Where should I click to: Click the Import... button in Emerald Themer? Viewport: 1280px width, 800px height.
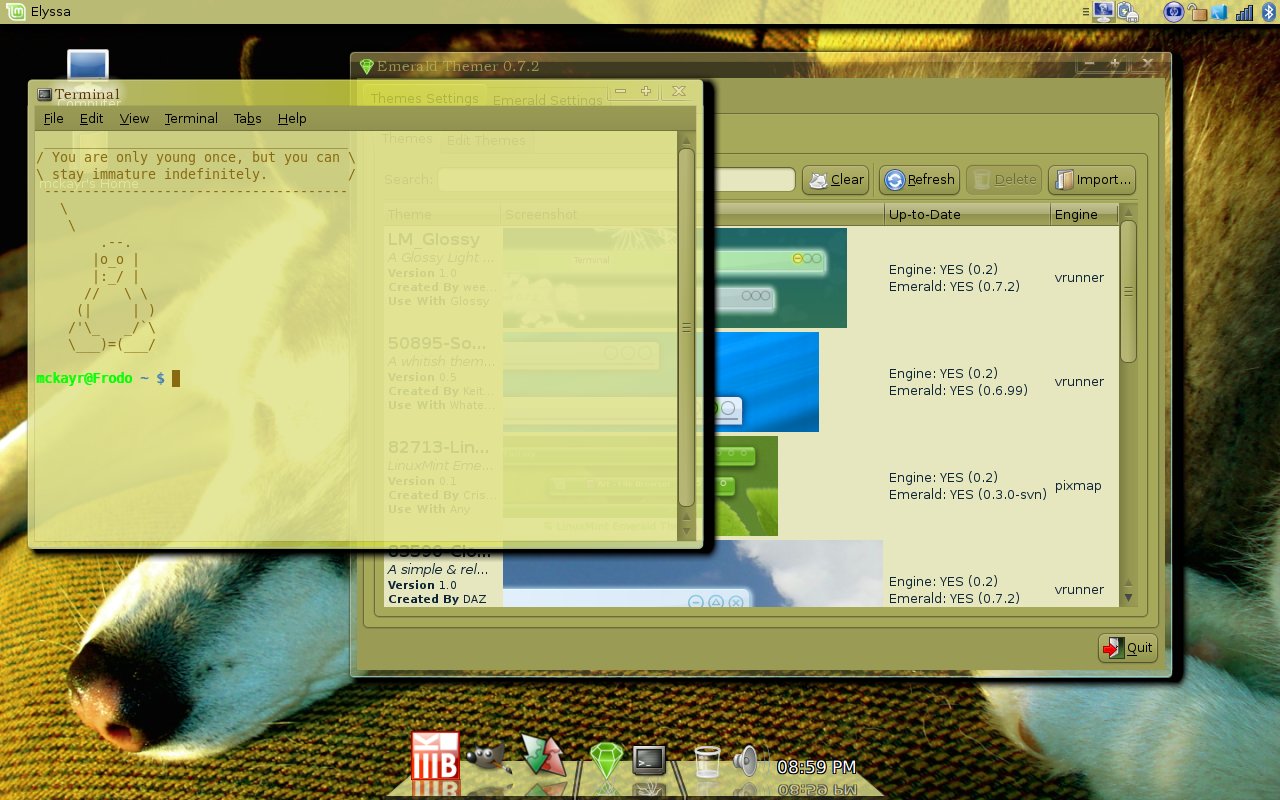pos(1092,180)
